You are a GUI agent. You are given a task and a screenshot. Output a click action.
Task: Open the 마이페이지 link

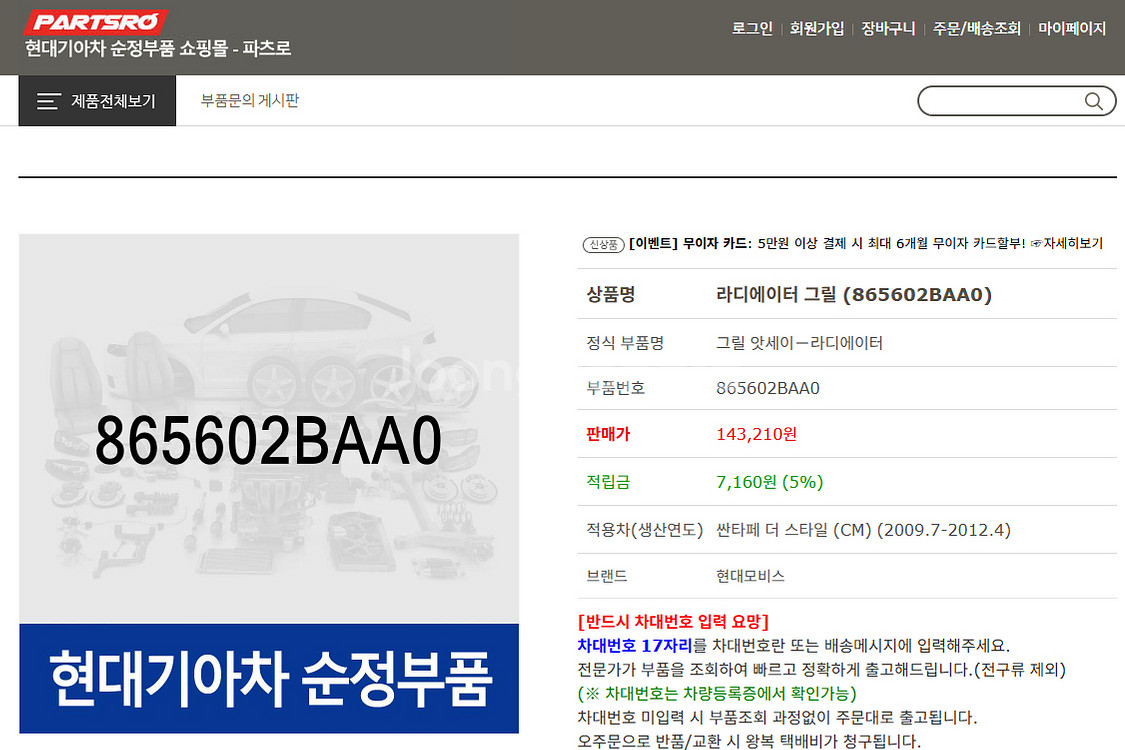(1070, 28)
